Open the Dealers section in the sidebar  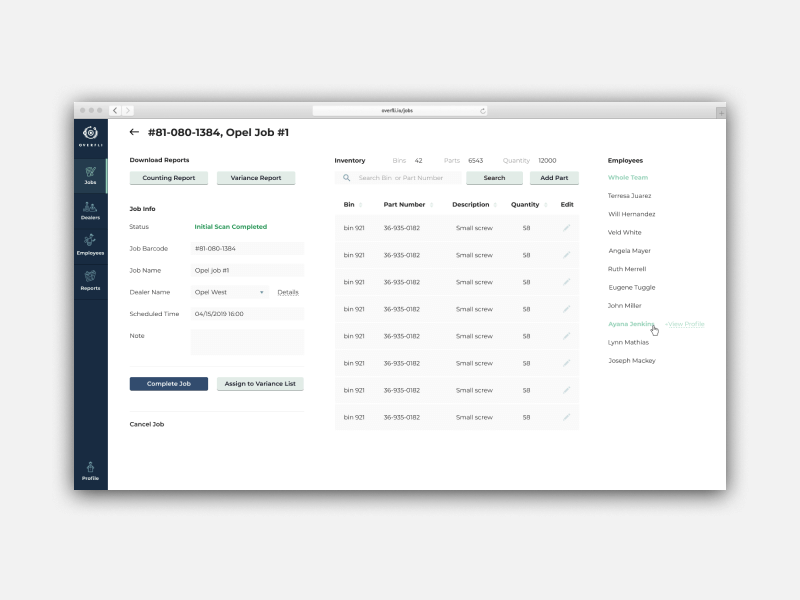coord(90,211)
